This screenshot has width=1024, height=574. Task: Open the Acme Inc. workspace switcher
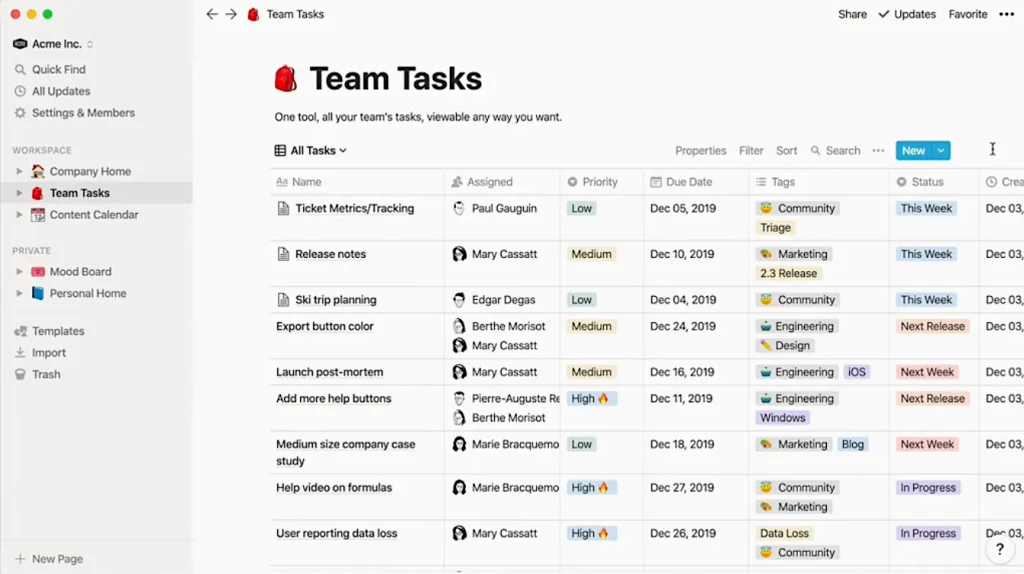(x=54, y=44)
